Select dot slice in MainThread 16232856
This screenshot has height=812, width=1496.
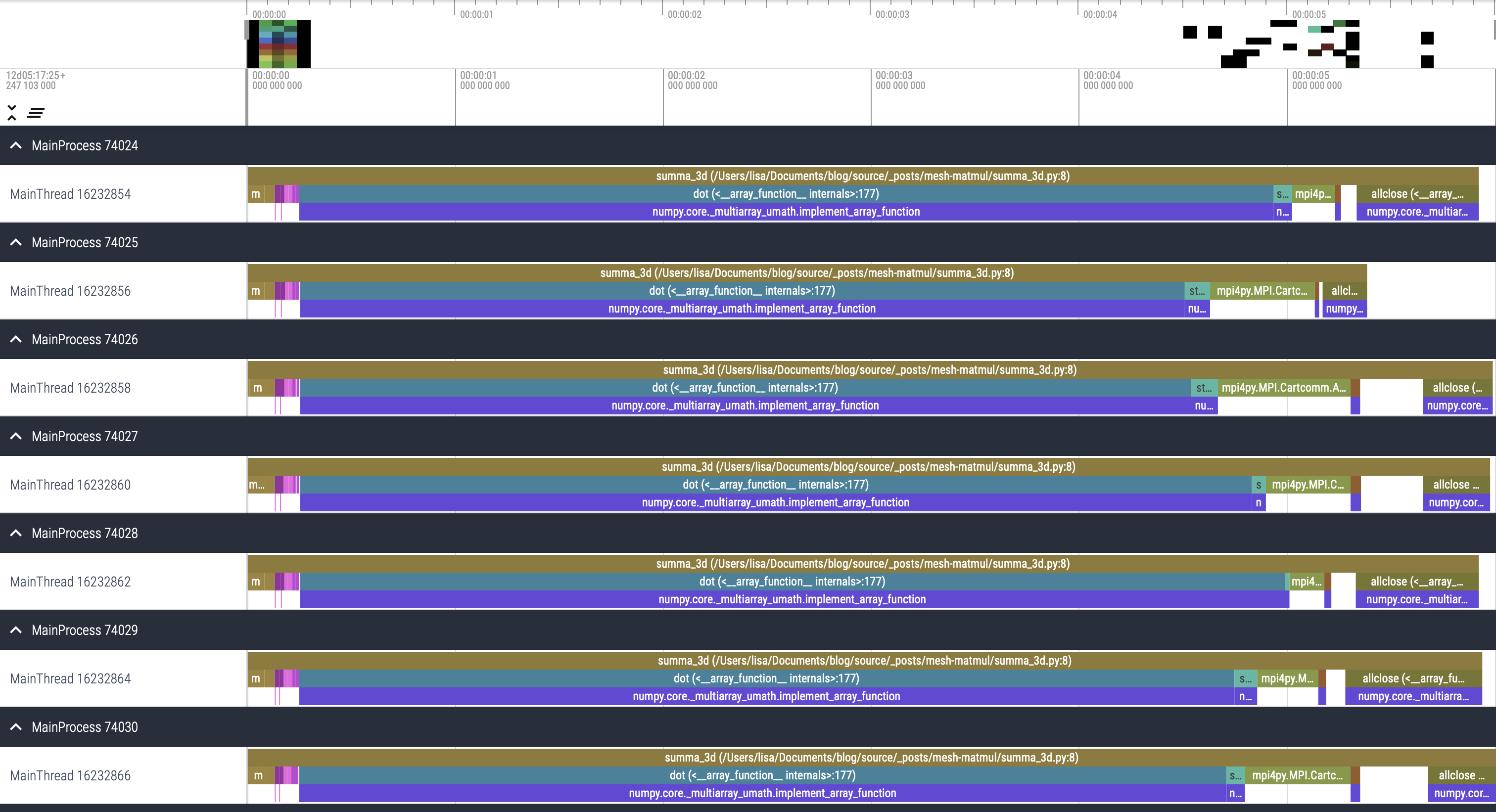[x=742, y=291]
